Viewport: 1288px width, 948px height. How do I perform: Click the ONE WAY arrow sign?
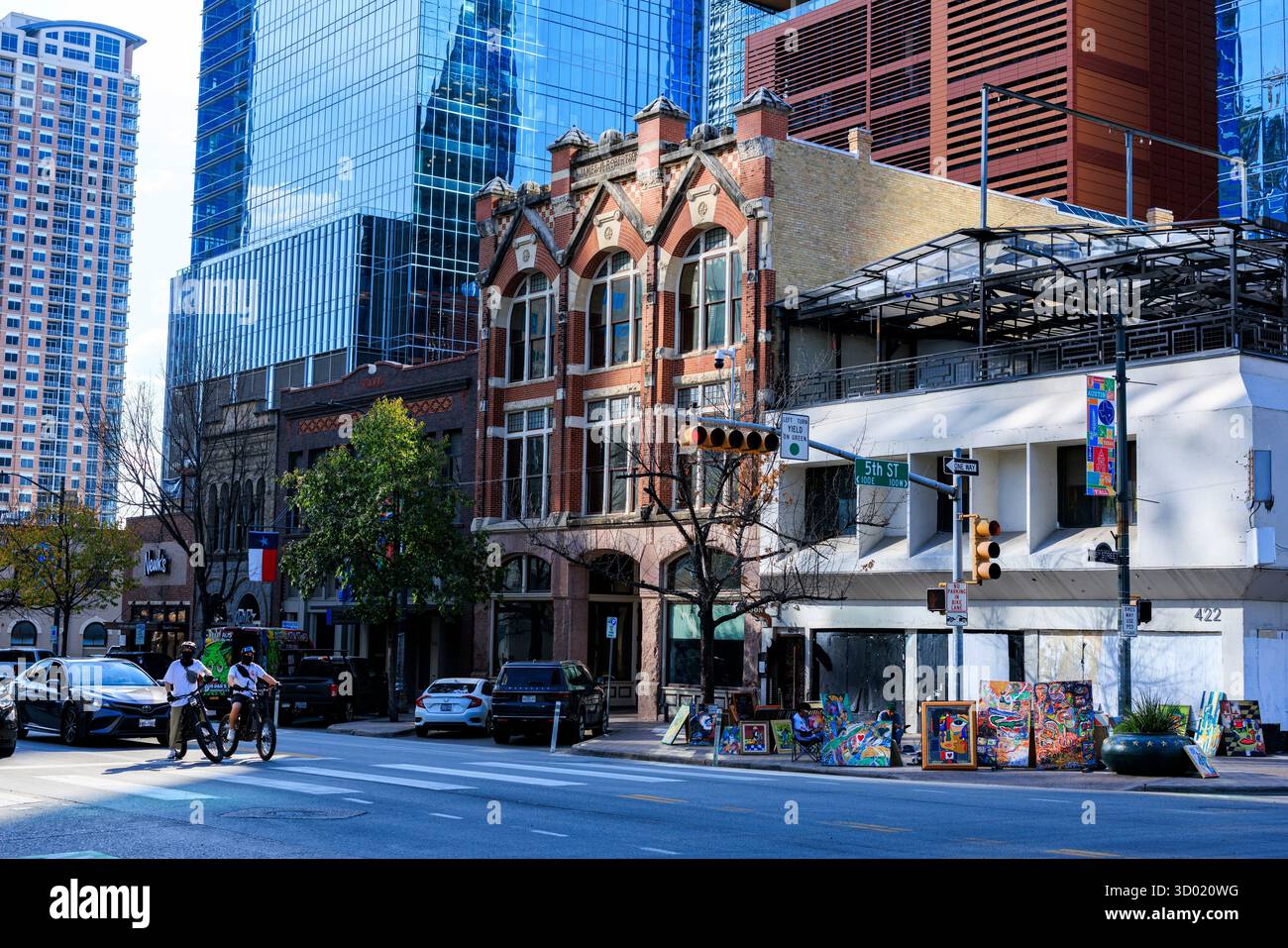click(960, 466)
